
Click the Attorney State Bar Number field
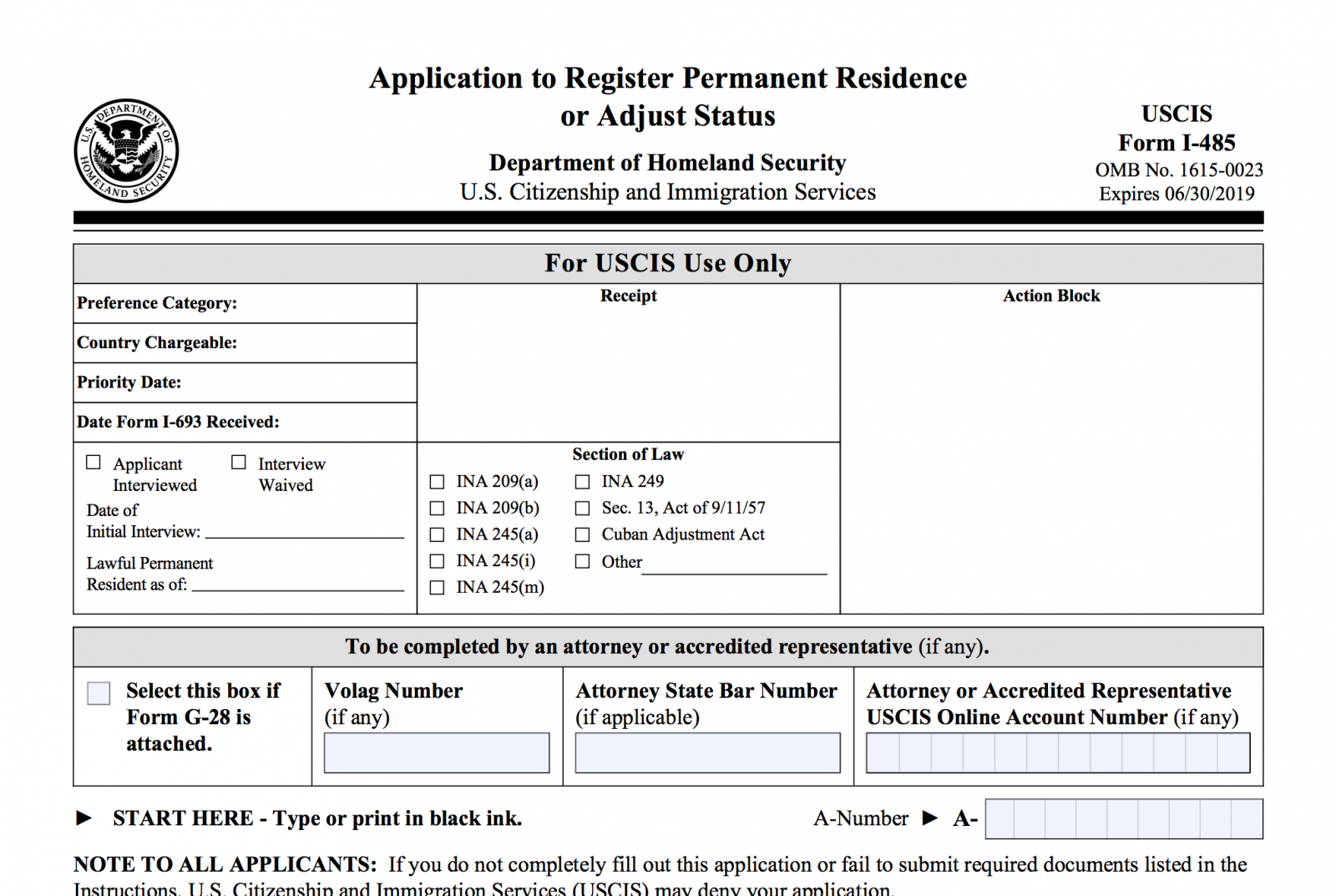[x=706, y=752]
